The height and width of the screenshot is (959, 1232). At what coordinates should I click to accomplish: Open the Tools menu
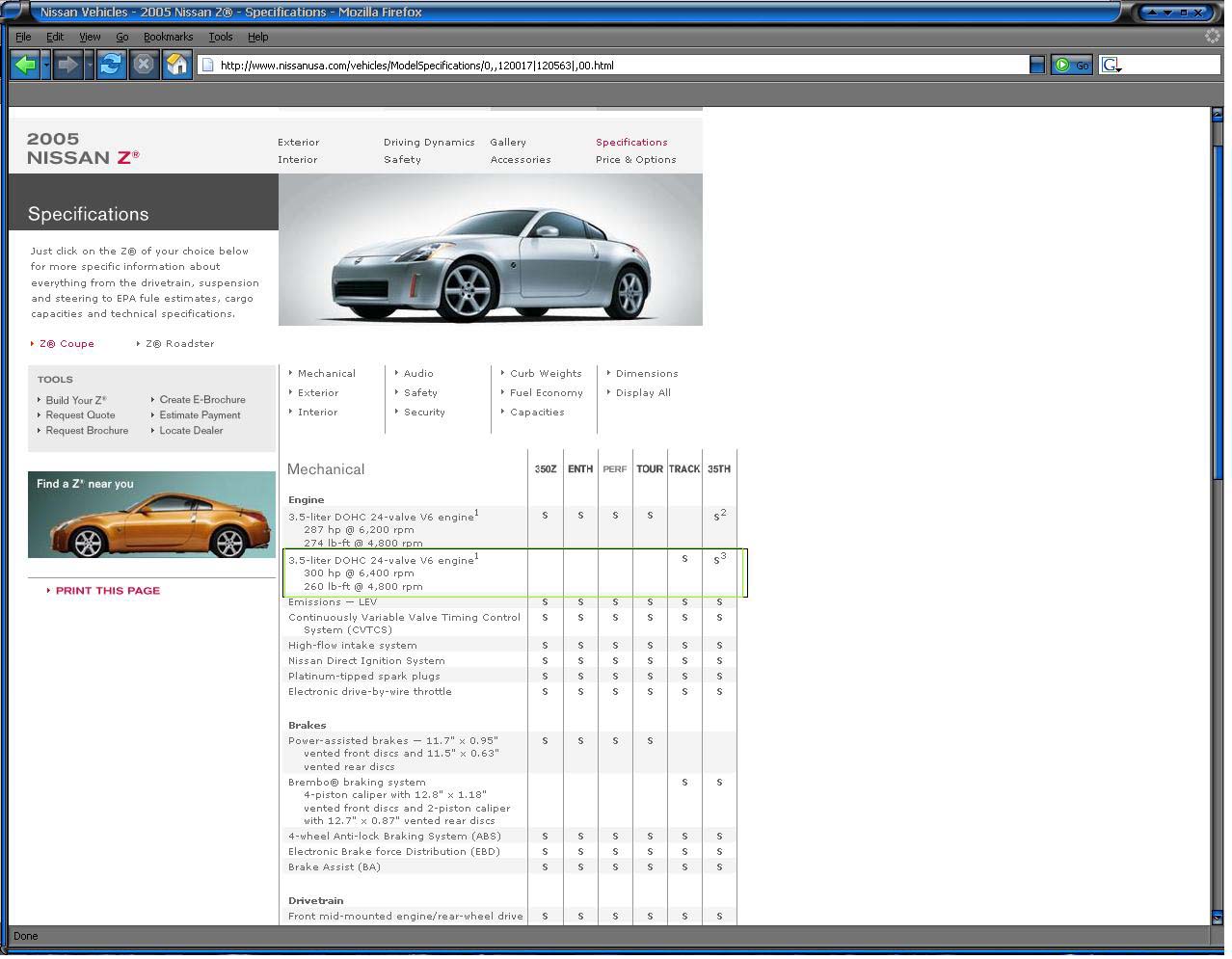coord(221,37)
